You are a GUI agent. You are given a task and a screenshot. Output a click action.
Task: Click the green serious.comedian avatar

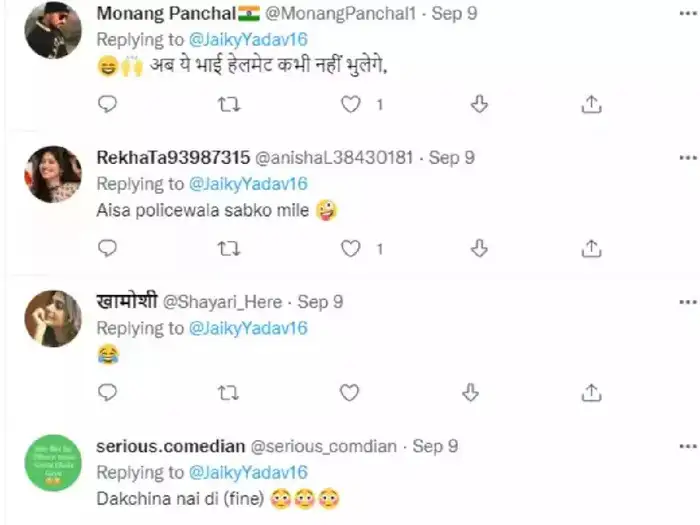click(53, 462)
